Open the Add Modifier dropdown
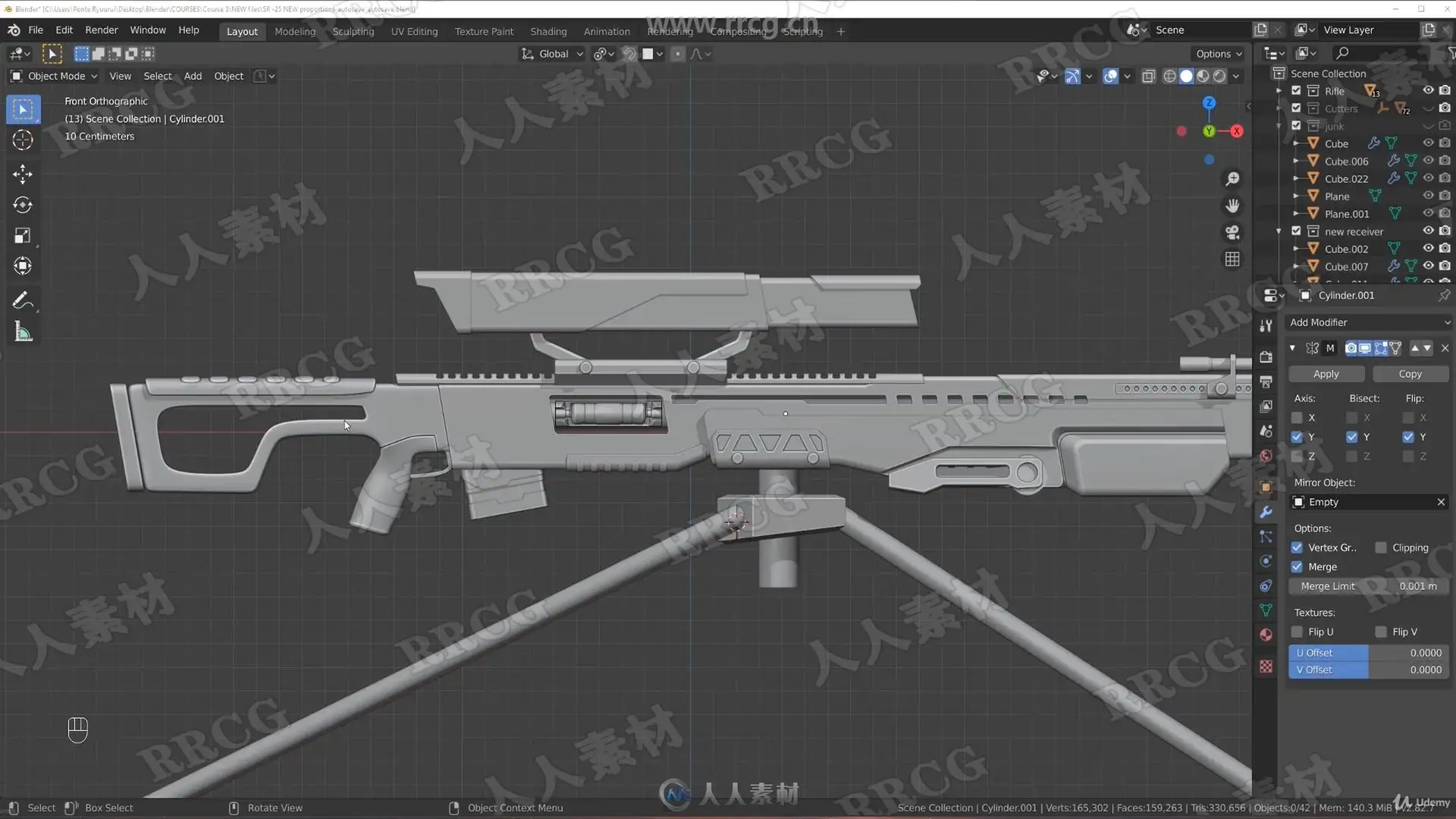The image size is (1456, 819). [x=1369, y=322]
